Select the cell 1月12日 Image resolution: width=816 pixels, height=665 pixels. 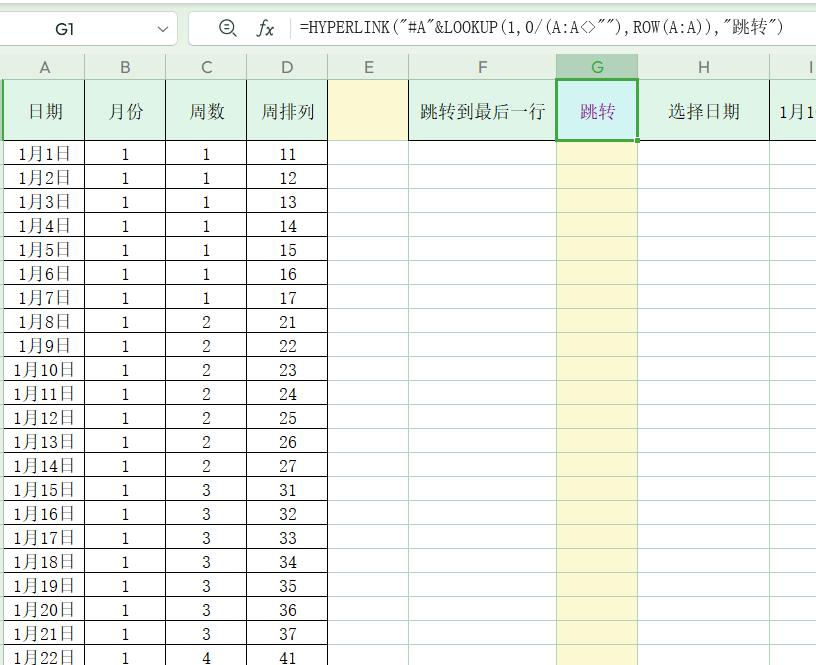point(44,417)
